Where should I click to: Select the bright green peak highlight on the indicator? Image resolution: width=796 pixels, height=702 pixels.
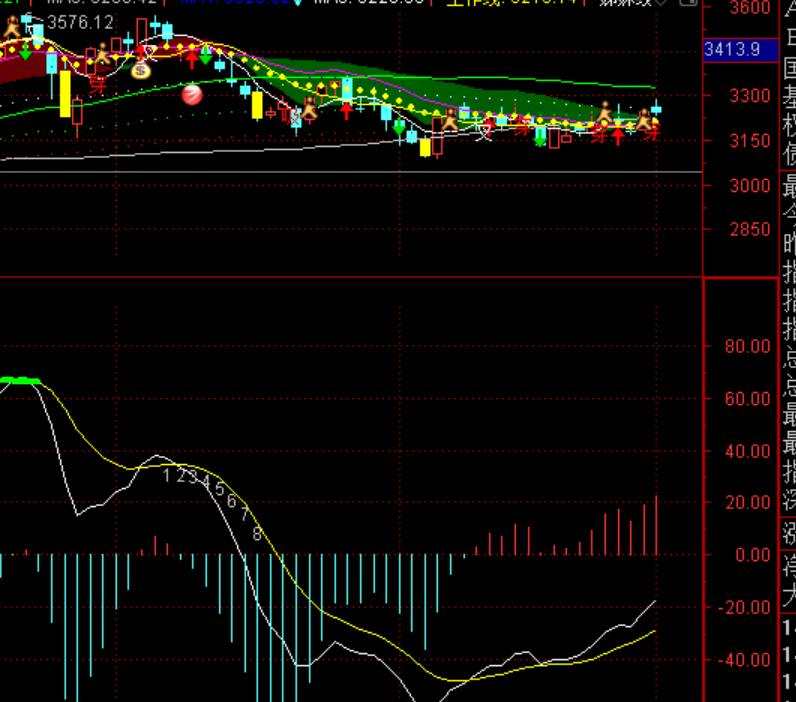click(x=20, y=381)
